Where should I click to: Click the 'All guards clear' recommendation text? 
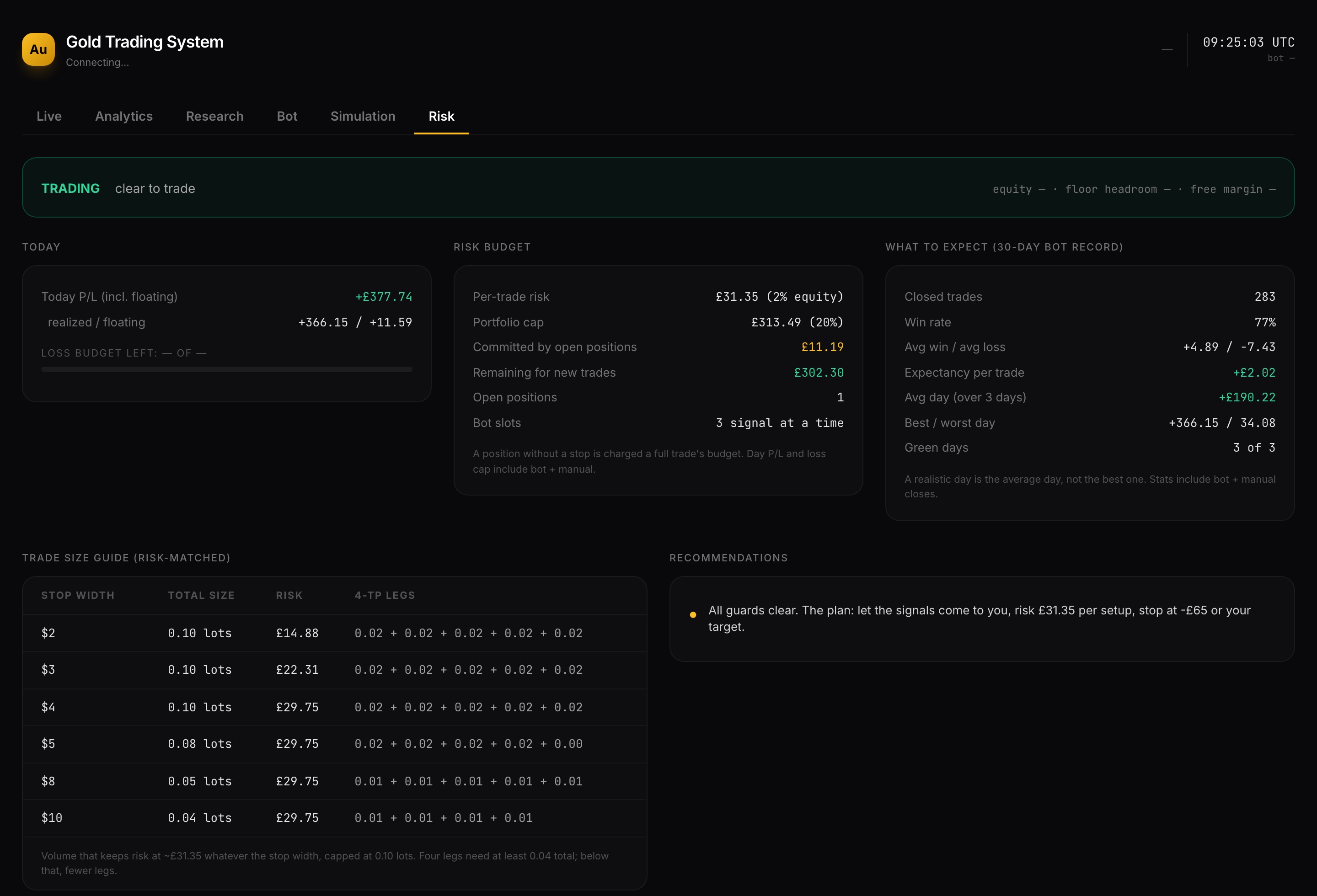(x=979, y=619)
